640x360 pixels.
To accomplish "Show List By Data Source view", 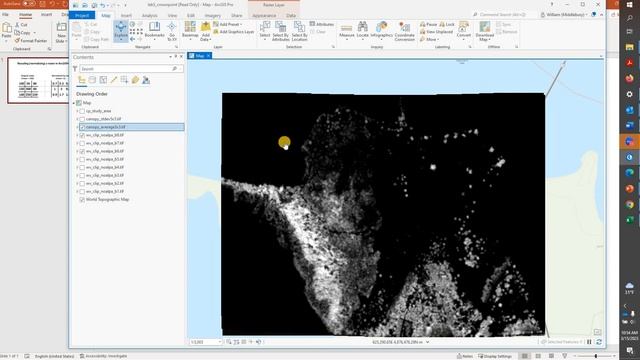I will (92, 80).
